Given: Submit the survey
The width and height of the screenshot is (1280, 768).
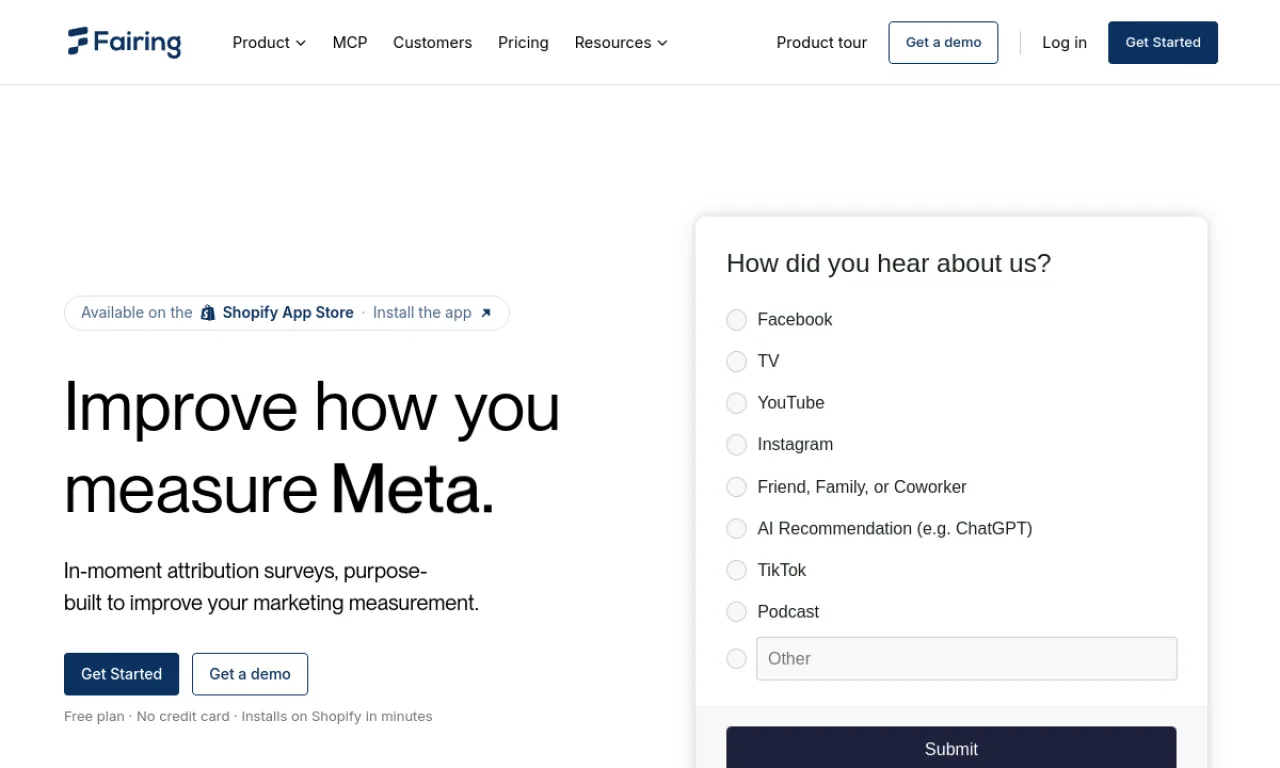Looking at the screenshot, I should (x=951, y=748).
